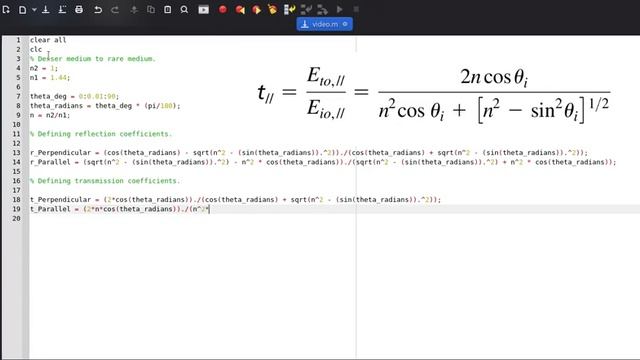Click comment 'Defining reflection coefficients.'
Screen dimensions: 640x360
coord(101,134)
